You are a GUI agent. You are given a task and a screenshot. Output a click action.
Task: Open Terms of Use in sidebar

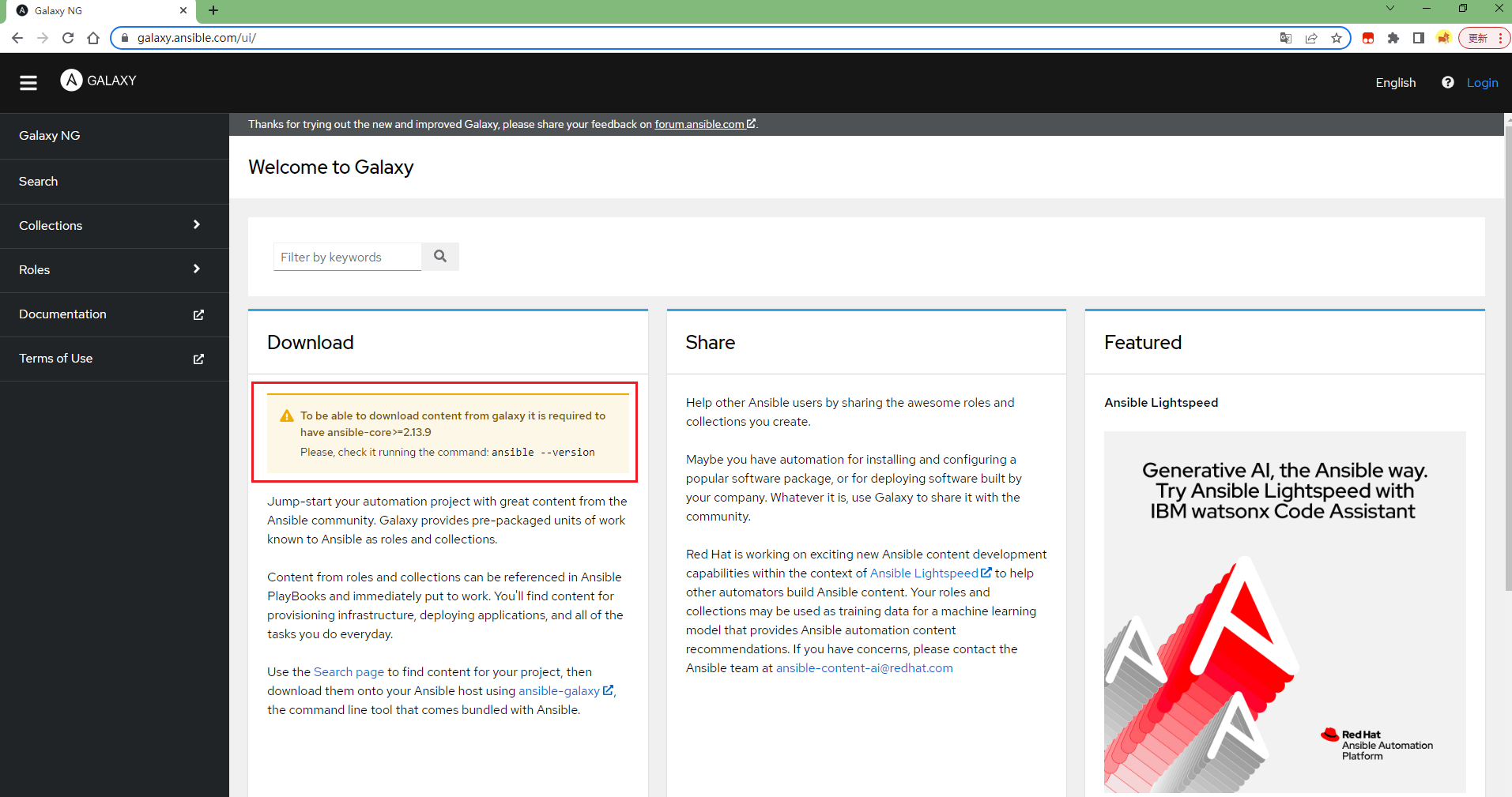pyautogui.click(x=115, y=359)
